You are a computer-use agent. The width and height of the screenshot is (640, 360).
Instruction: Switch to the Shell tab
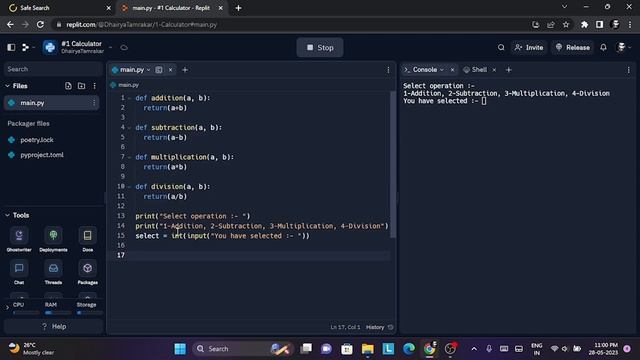(x=475, y=70)
